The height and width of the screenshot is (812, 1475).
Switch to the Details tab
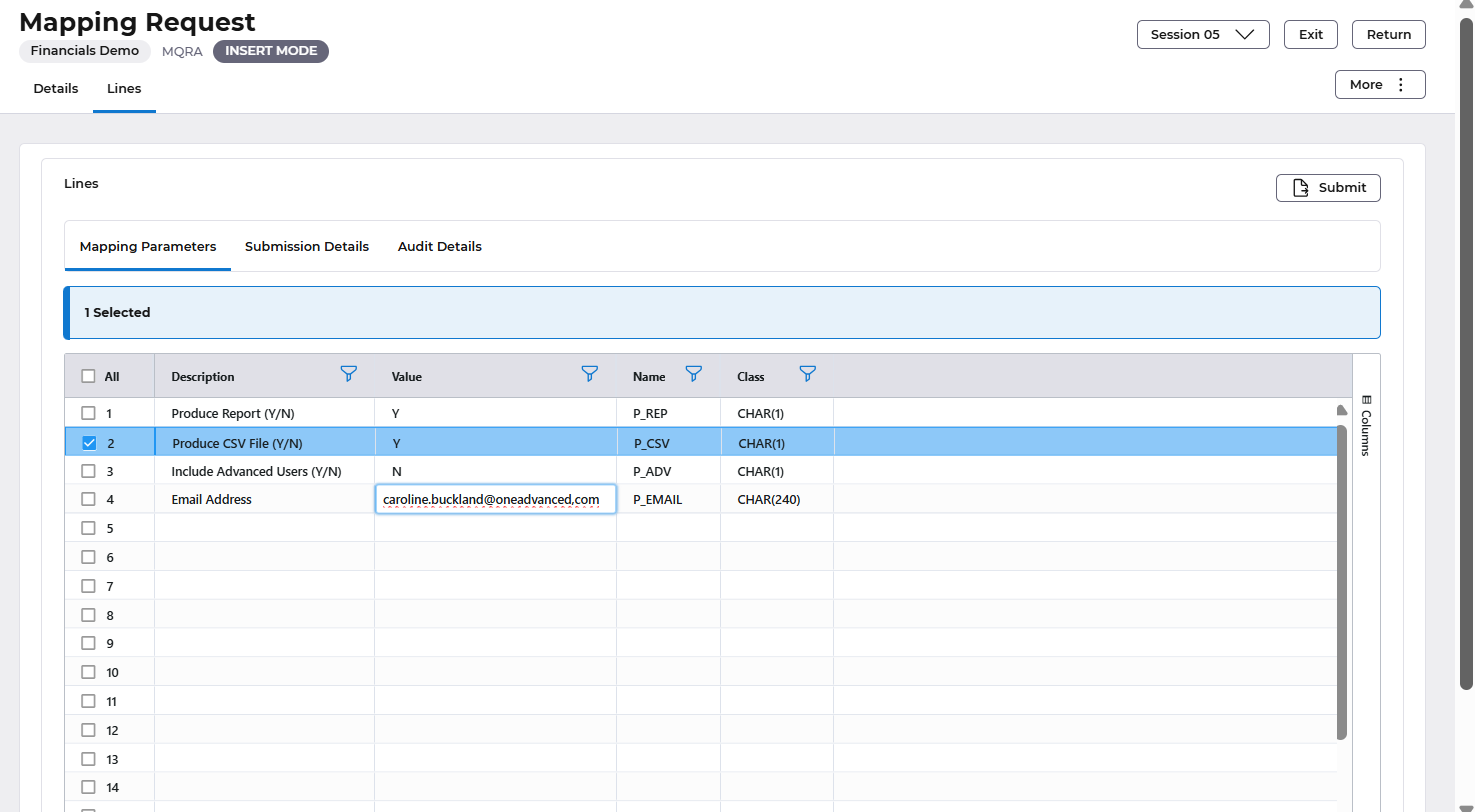pyautogui.click(x=56, y=89)
